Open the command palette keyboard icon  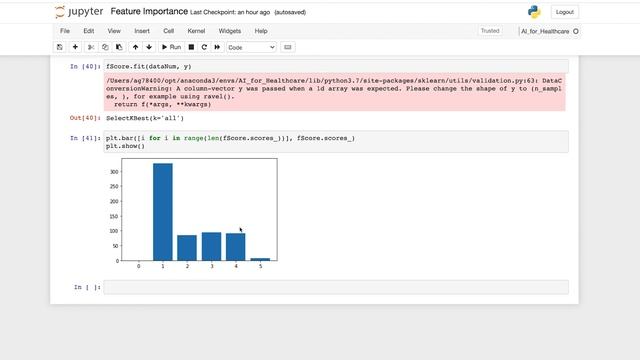(287, 47)
